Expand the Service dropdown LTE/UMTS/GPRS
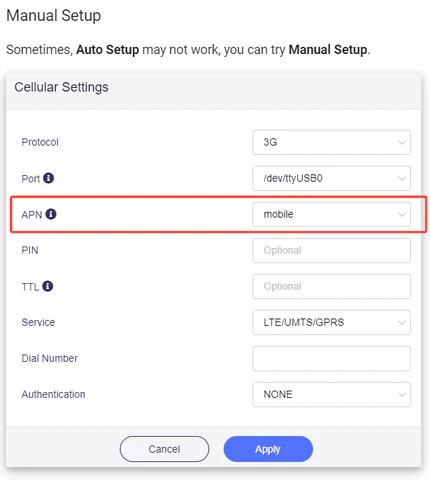The image size is (430, 480). point(331,322)
